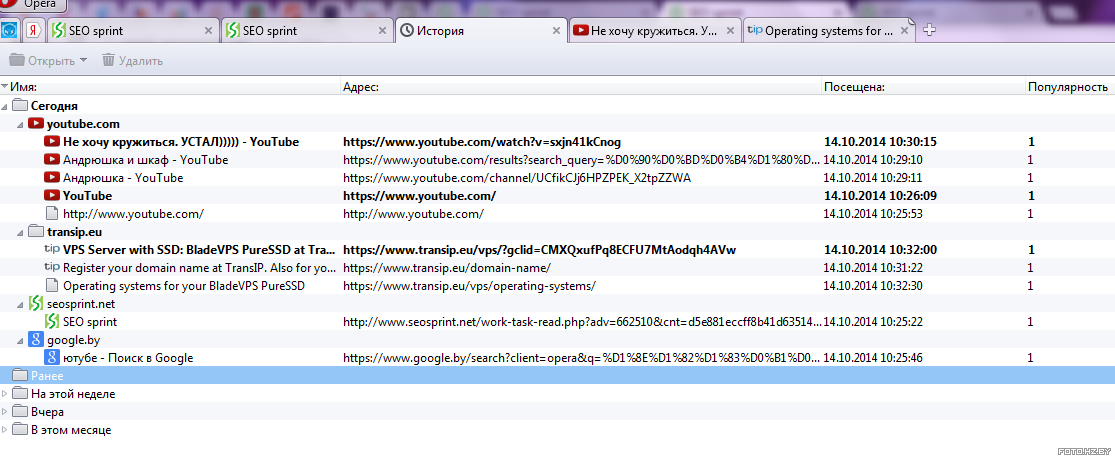Click the Yandex pinned tab icon
This screenshot has height=459, width=1115.
pos(33,30)
